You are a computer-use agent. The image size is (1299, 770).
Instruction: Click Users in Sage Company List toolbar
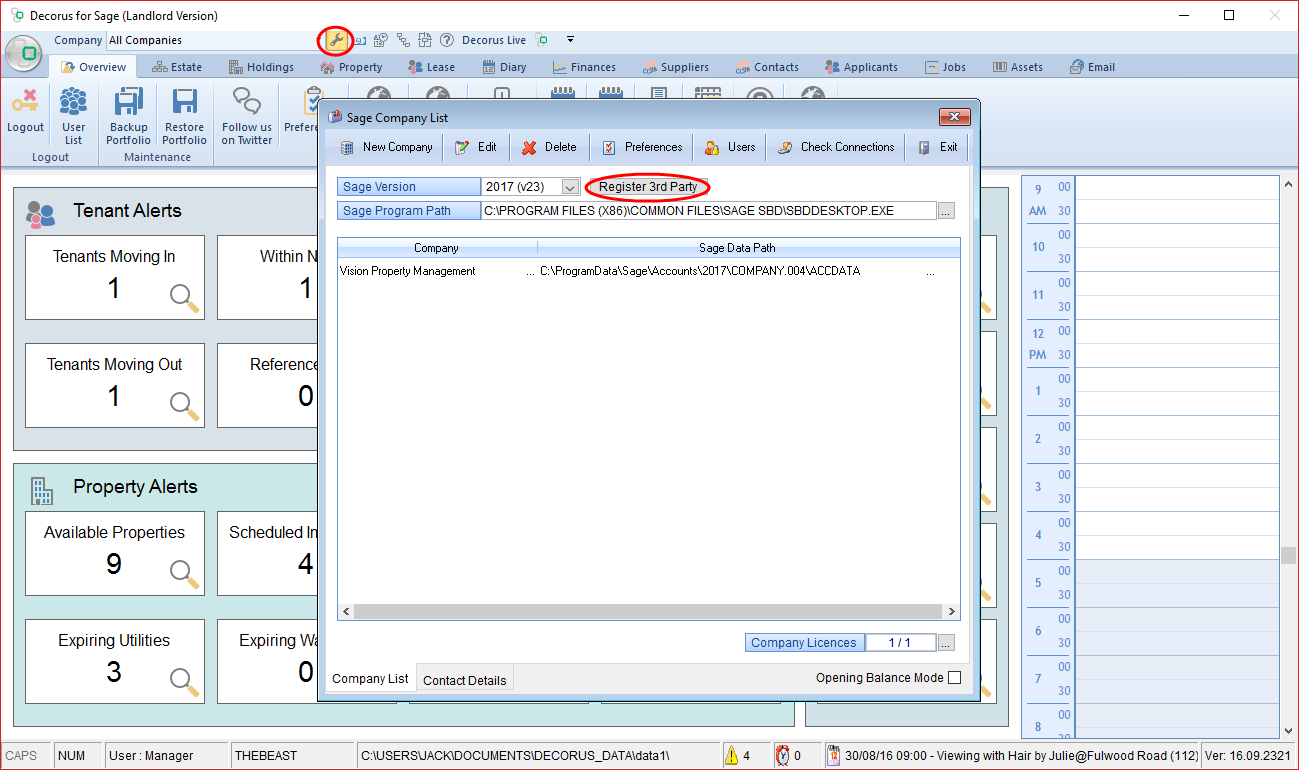point(730,147)
